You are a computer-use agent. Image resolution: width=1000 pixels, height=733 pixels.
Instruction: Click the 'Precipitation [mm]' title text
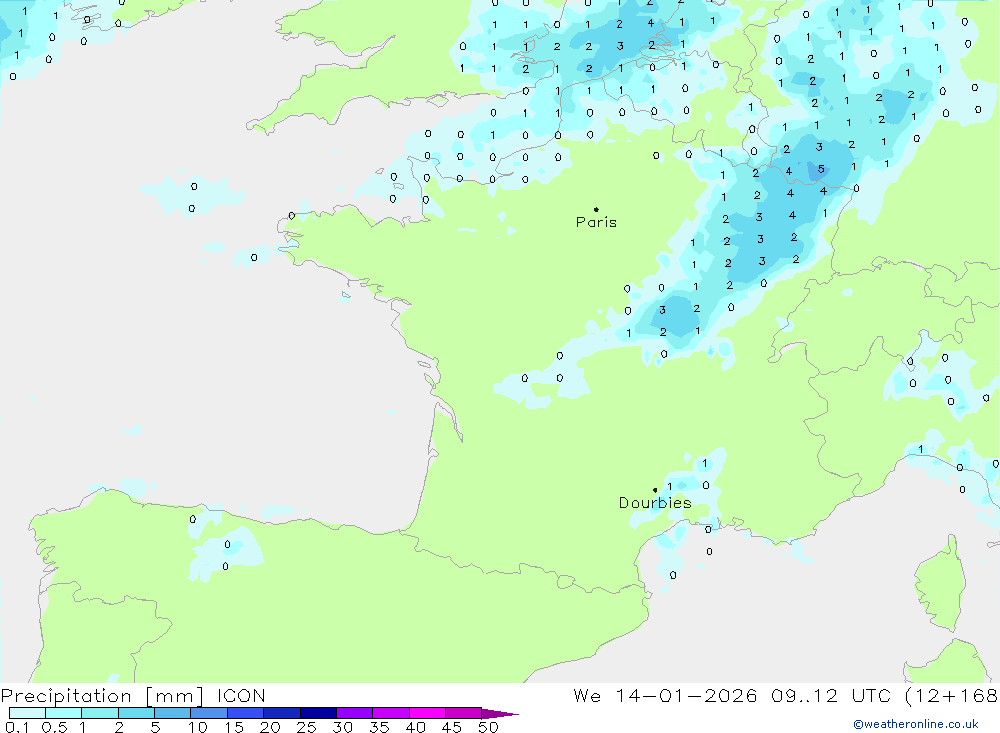(x=102, y=696)
